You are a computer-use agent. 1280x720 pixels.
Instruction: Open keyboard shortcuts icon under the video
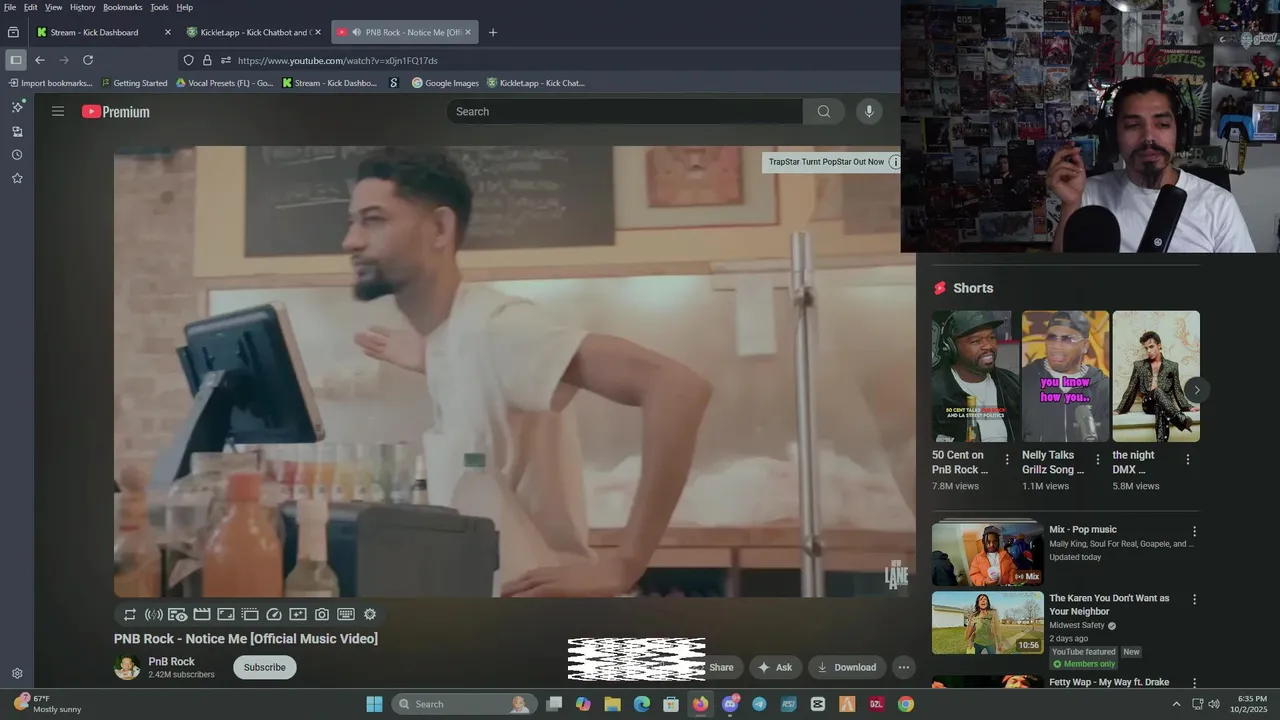coord(346,615)
